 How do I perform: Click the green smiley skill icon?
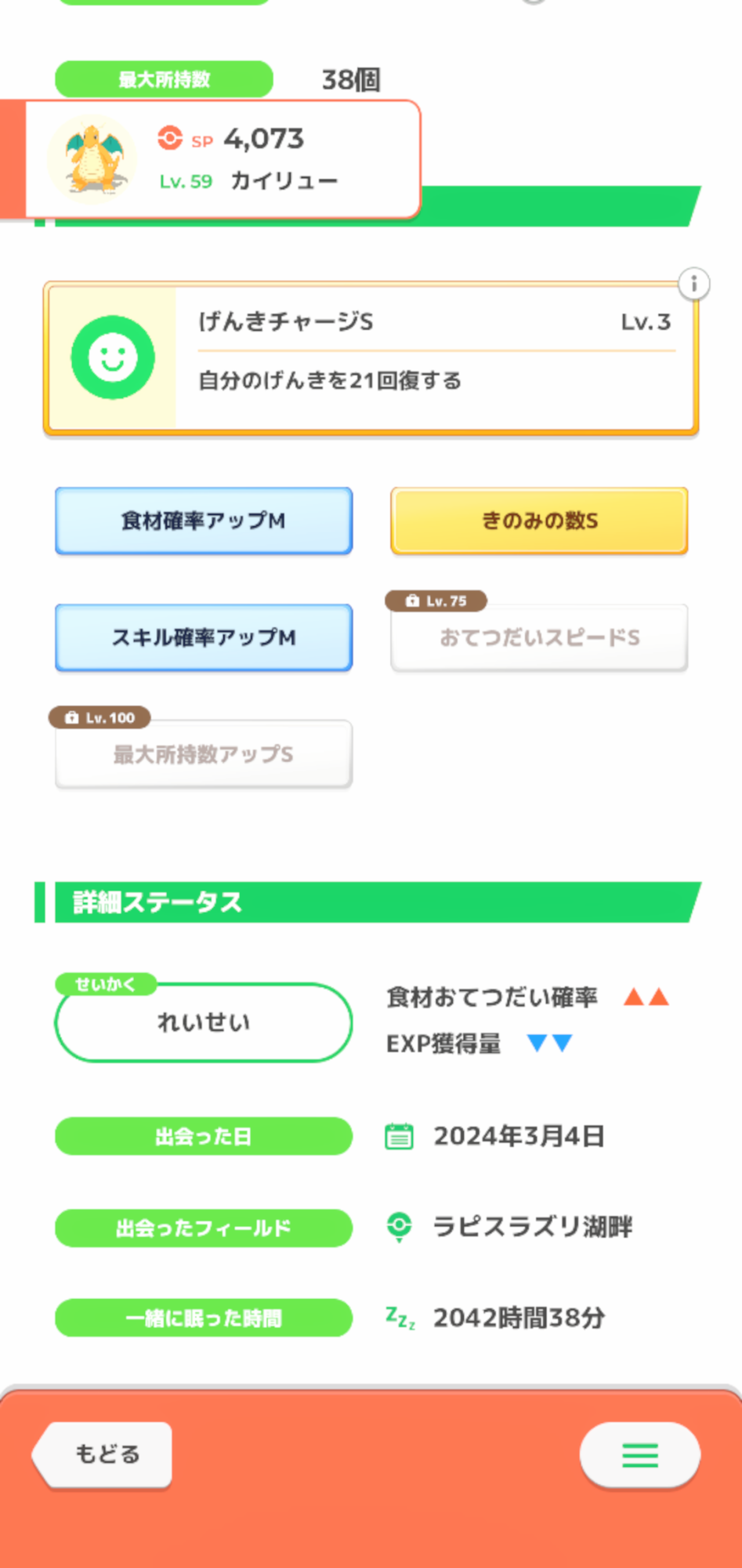click(113, 358)
